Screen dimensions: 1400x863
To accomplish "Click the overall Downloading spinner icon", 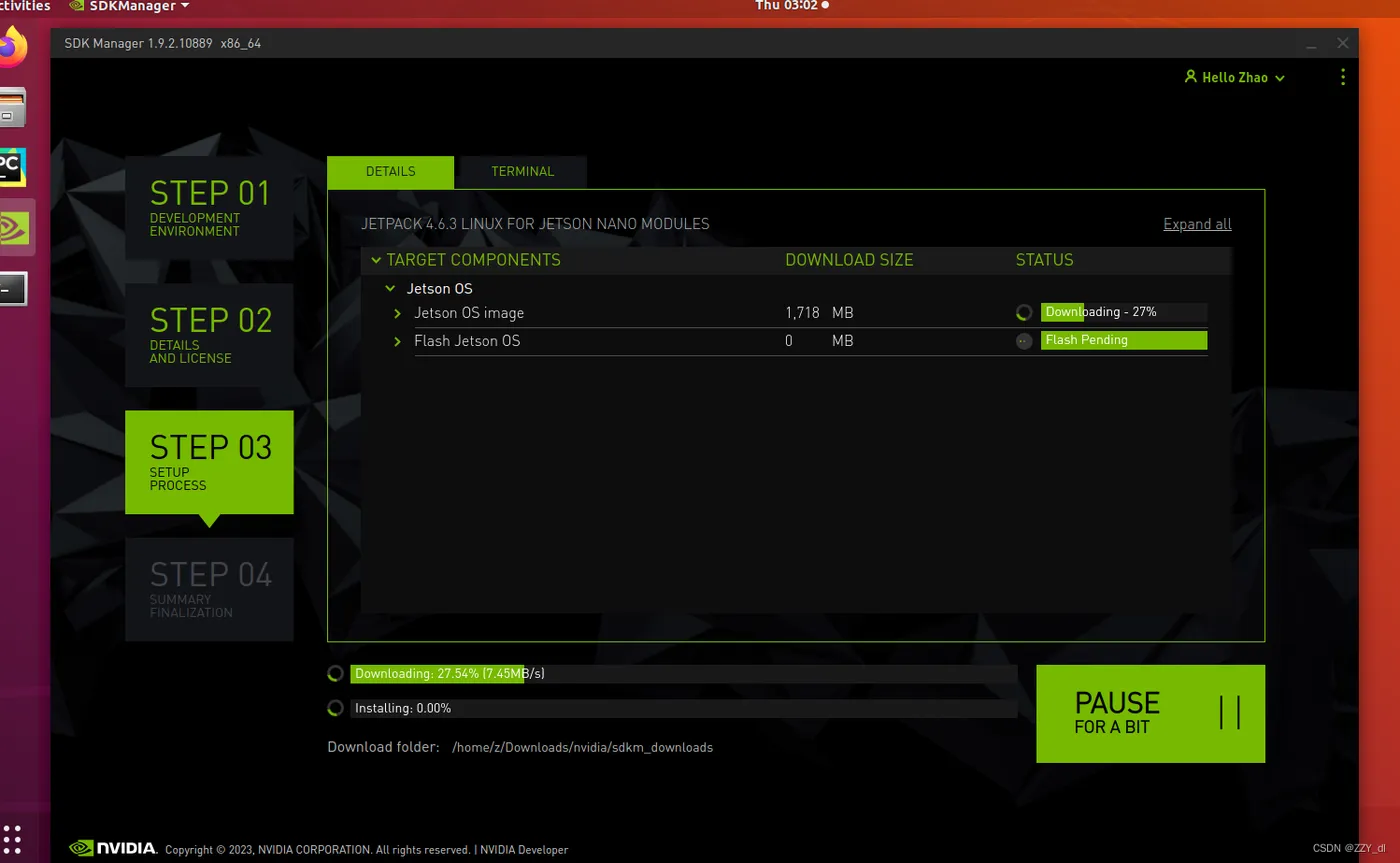I will 336,674.
